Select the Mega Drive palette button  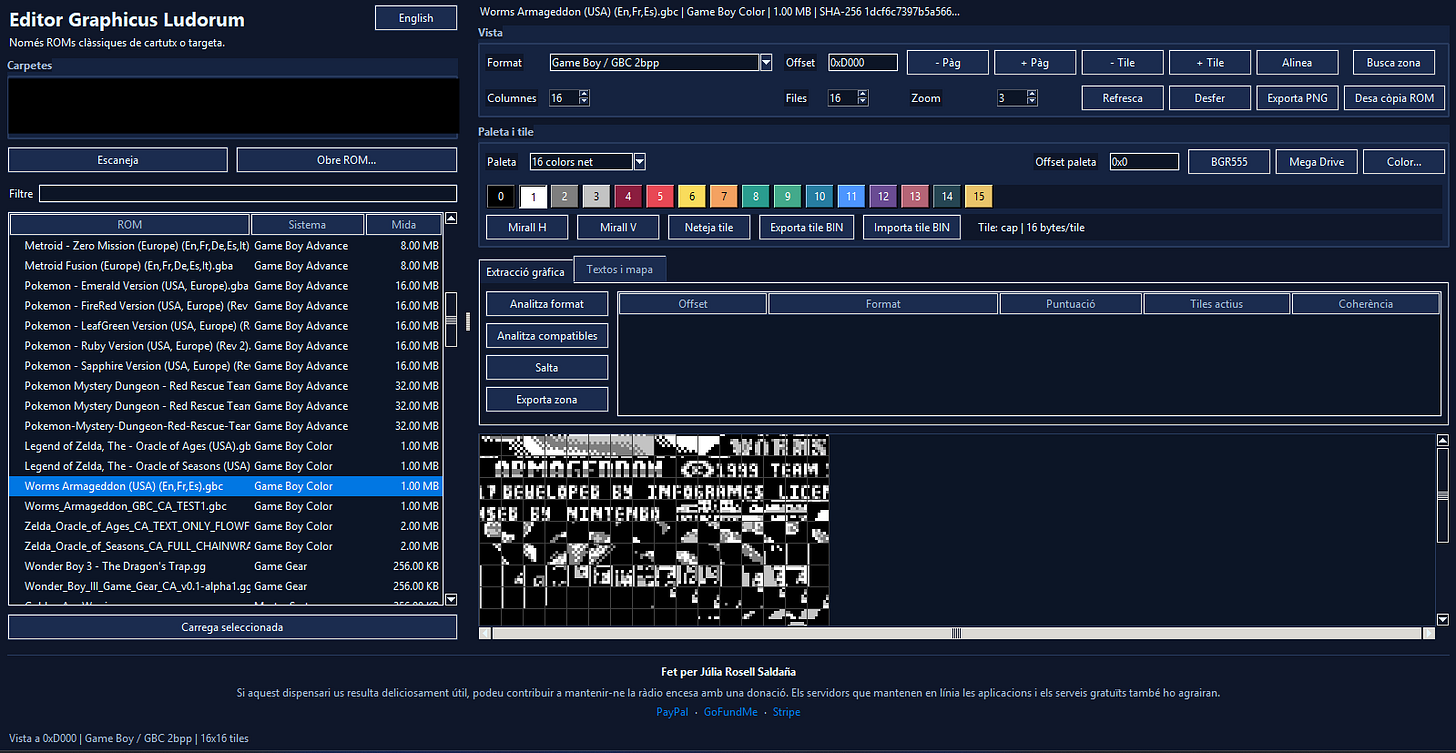pos(1317,162)
